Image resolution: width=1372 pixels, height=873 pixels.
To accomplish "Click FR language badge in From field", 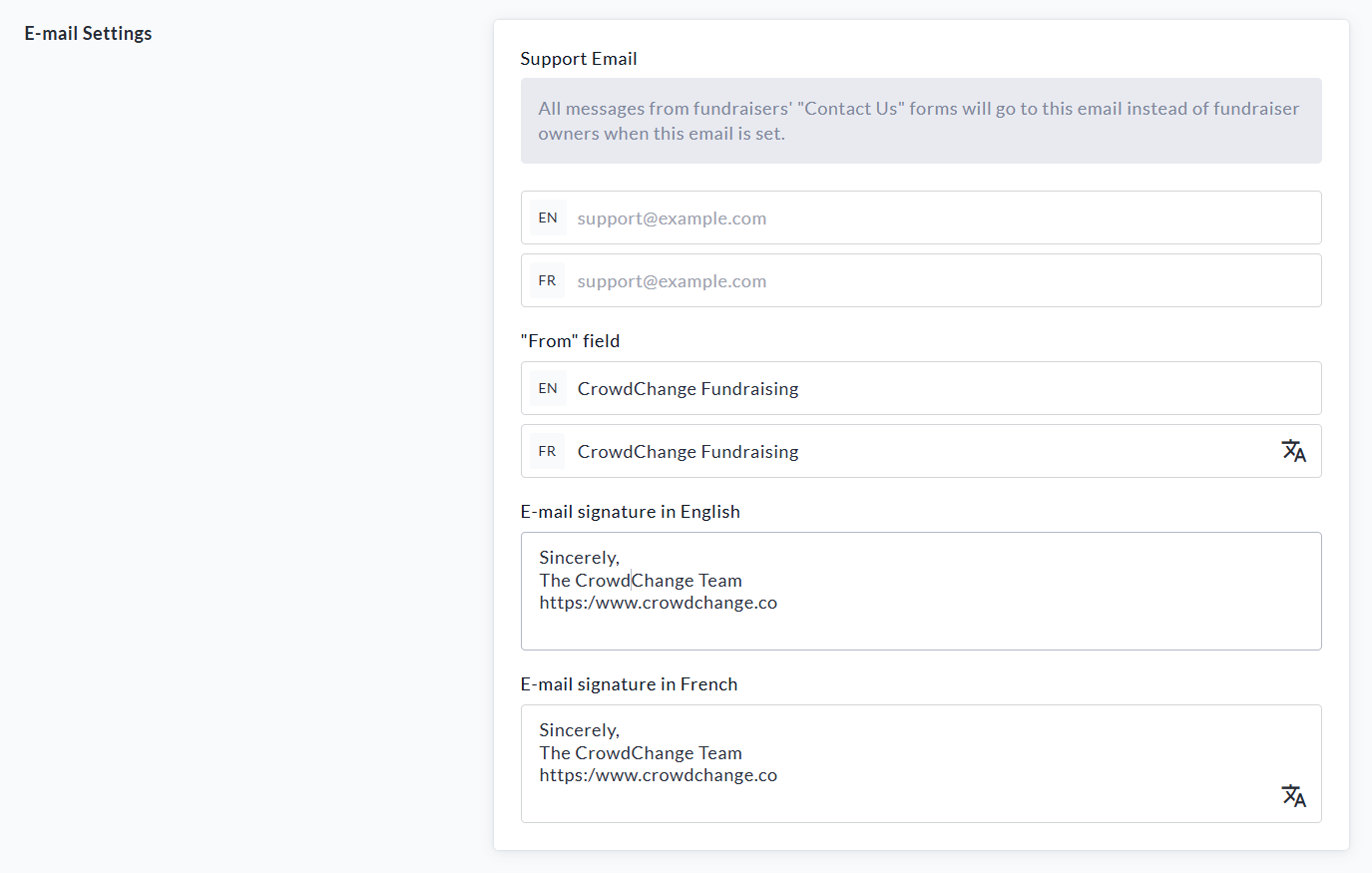I will tap(547, 451).
